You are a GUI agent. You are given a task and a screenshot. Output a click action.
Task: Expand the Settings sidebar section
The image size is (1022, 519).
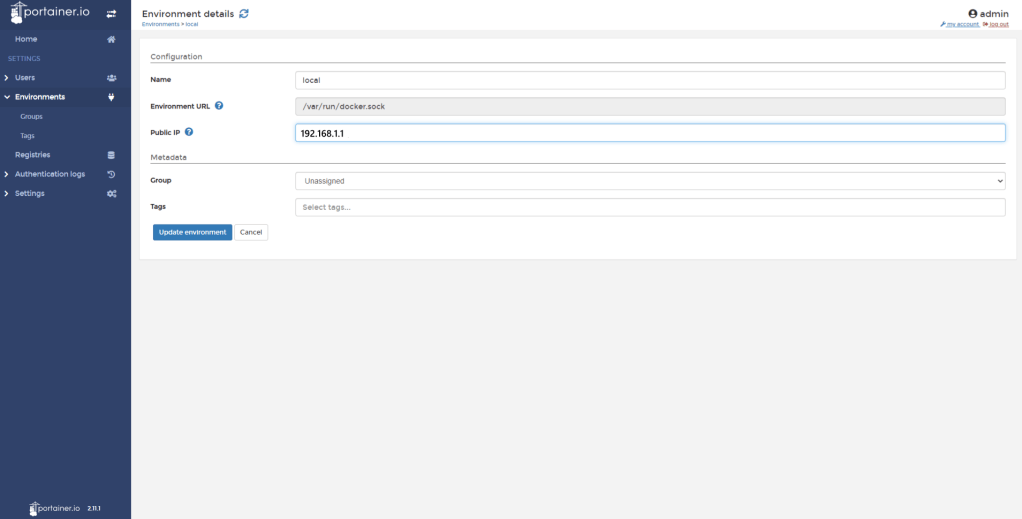click(8, 193)
